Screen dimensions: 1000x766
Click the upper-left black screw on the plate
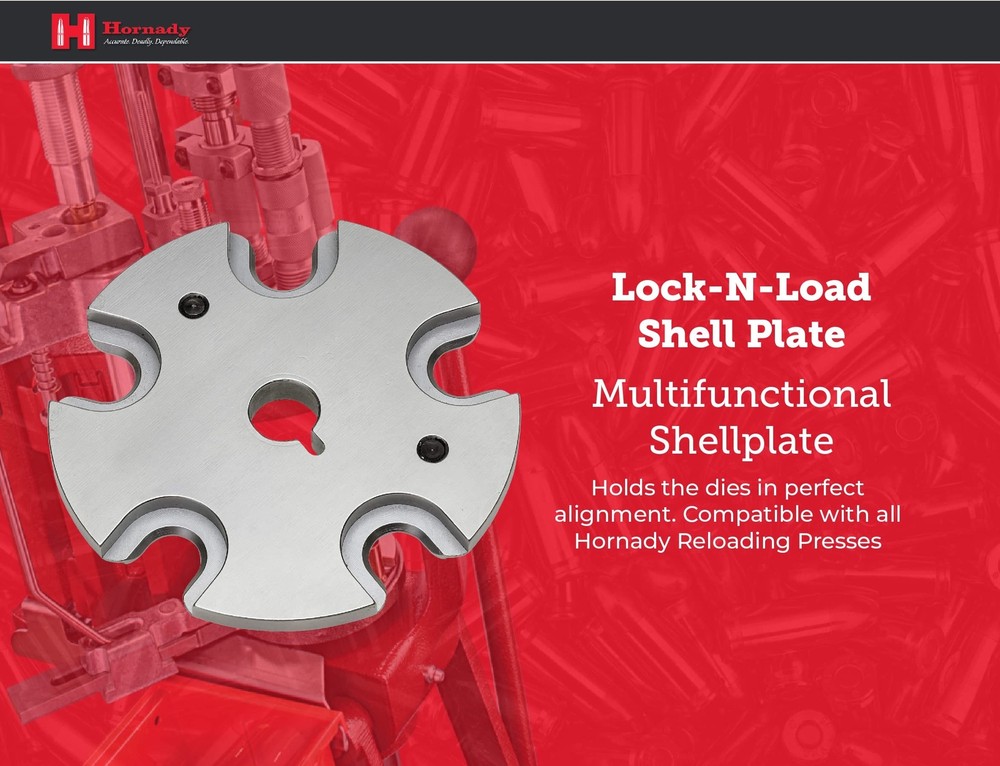coord(194,303)
